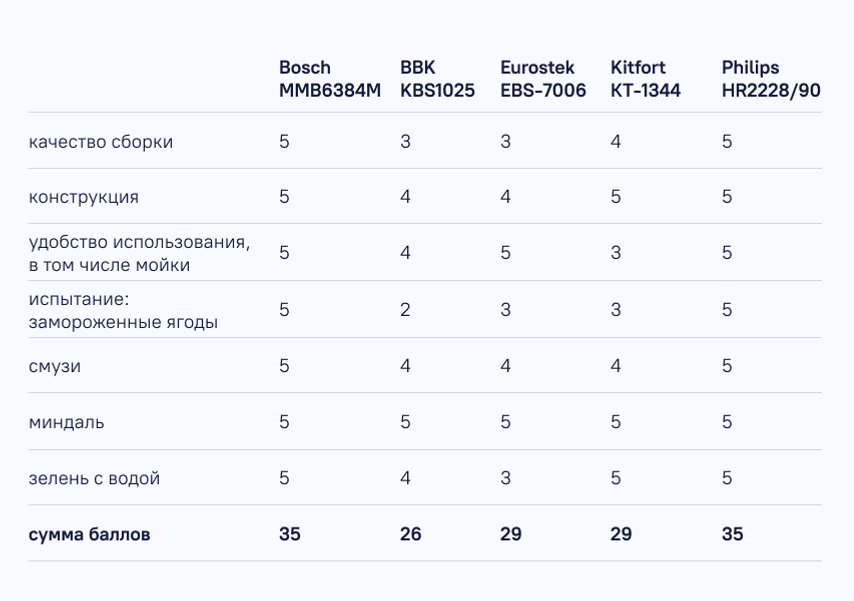The height and width of the screenshot is (601, 854).
Task: Click Kitfort's usability score of 3
Action: [615, 252]
